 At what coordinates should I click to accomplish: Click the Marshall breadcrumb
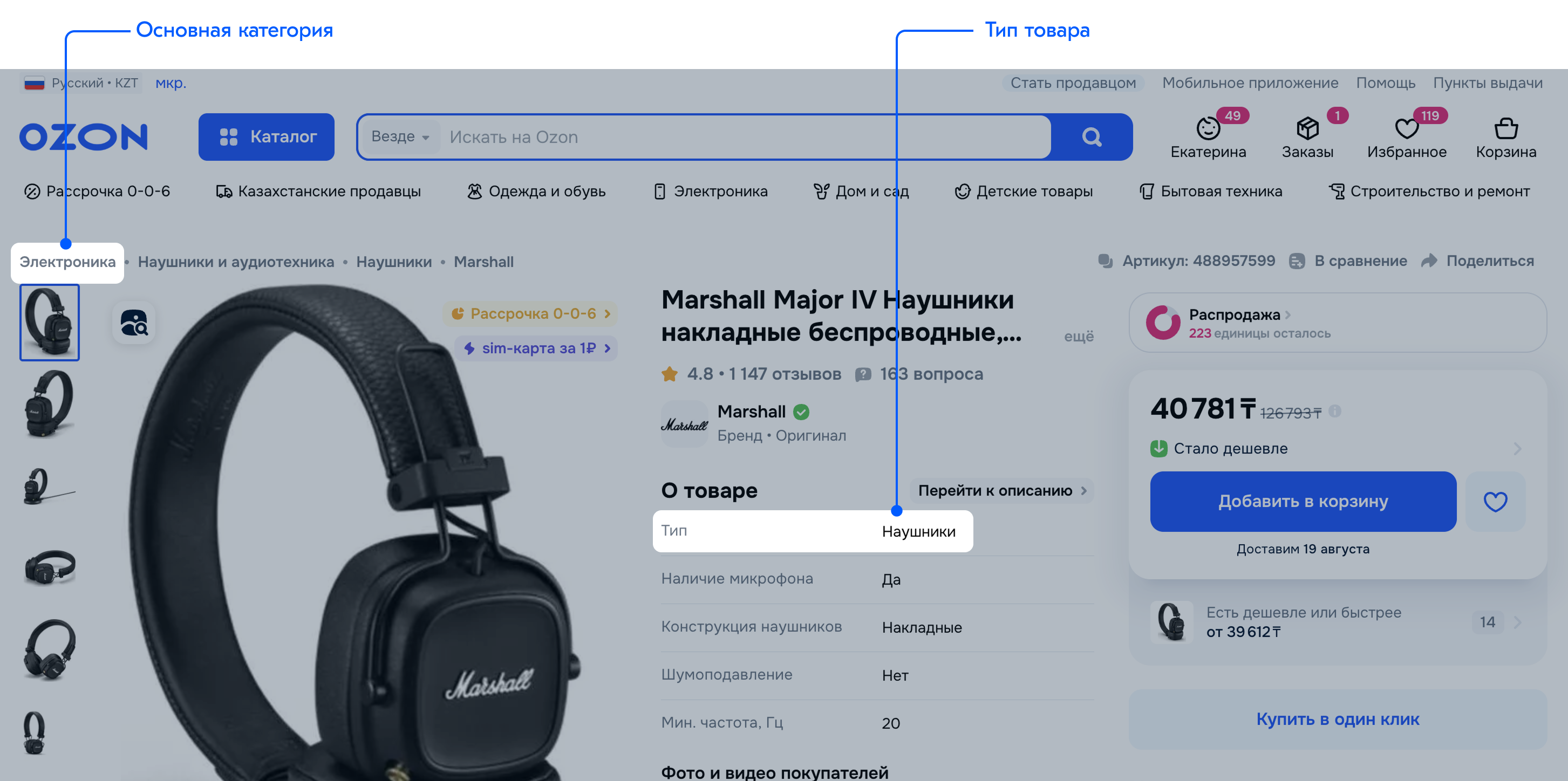pyautogui.click(x=483, y=262)
